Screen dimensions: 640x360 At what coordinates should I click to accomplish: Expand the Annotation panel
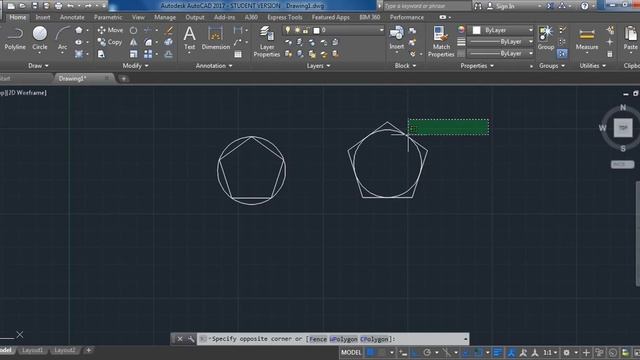(214, 65)
